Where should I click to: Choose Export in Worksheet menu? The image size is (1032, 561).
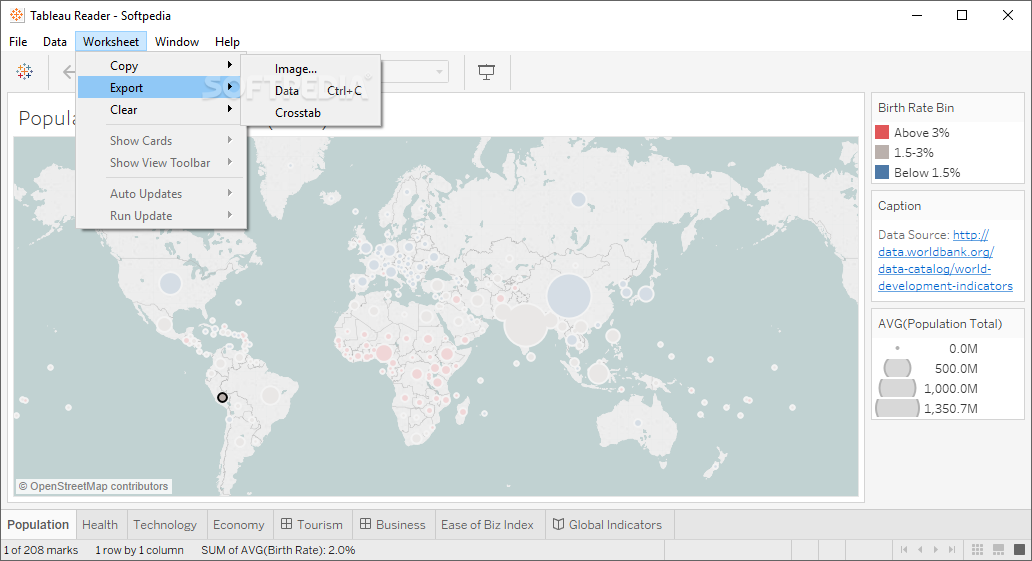tap(161, 88)
